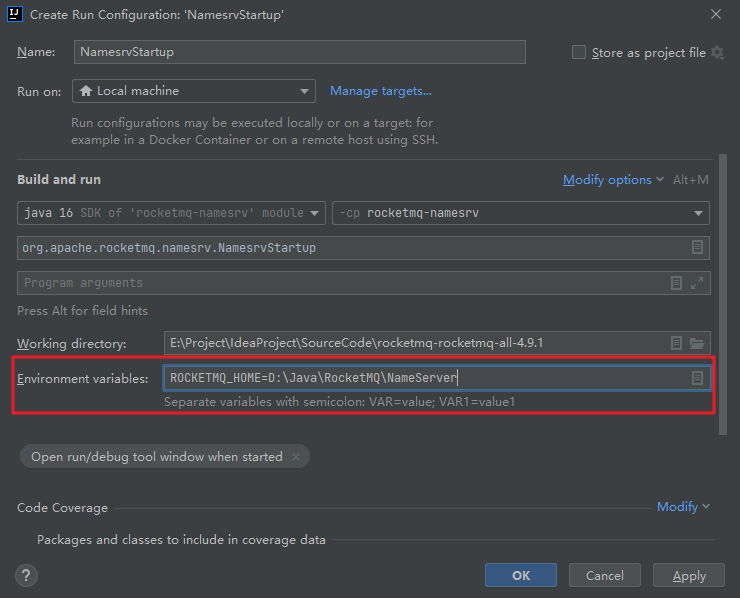This screenshot has width=740, height=598.
Task: Click Manage targets link
Action: click(x=381, y=91)
